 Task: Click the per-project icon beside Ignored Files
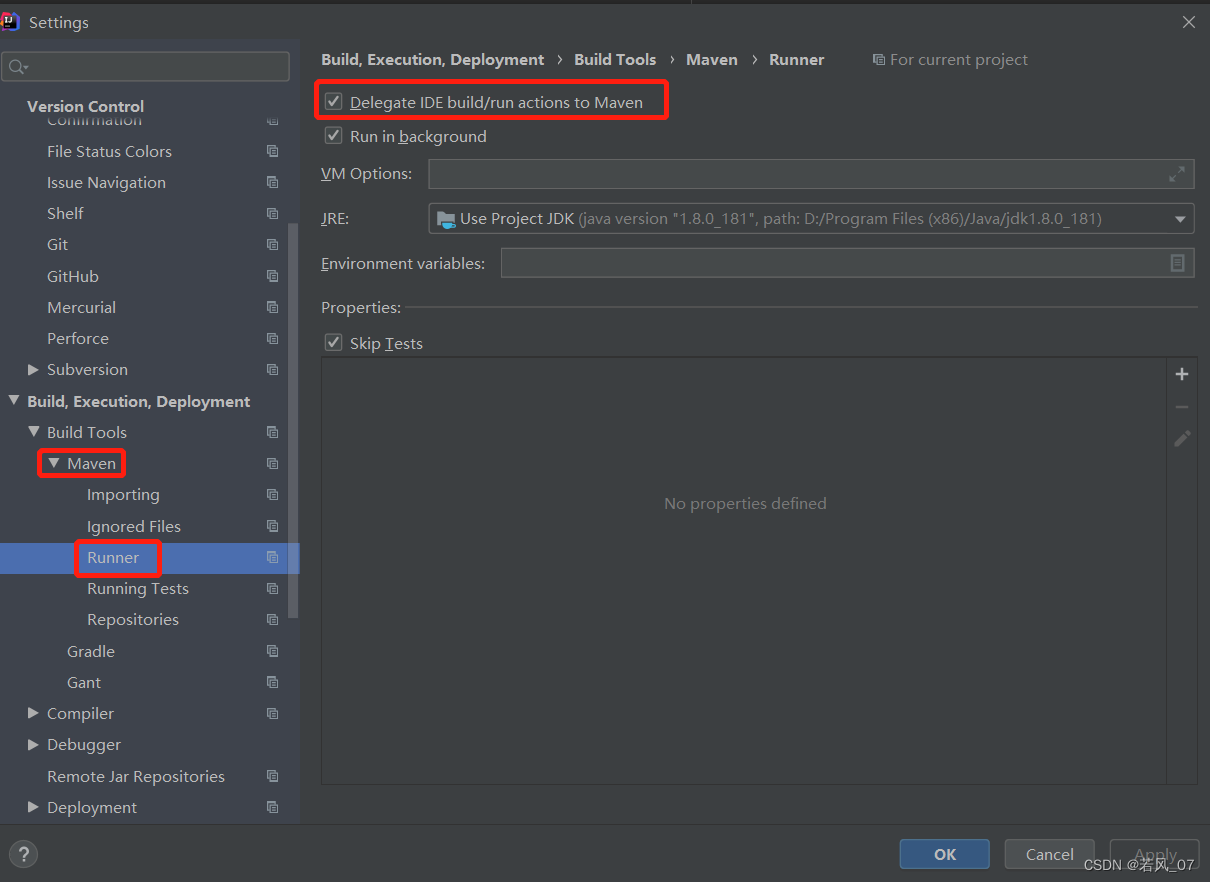[272, 526]
